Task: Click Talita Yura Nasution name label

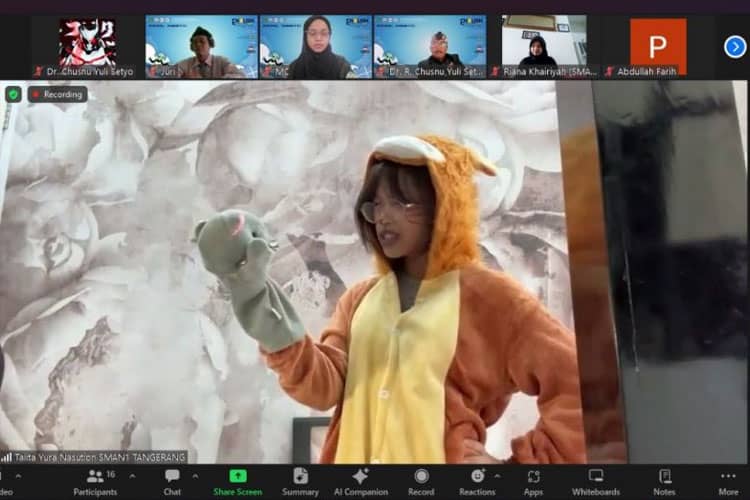Action: [100, 457]
